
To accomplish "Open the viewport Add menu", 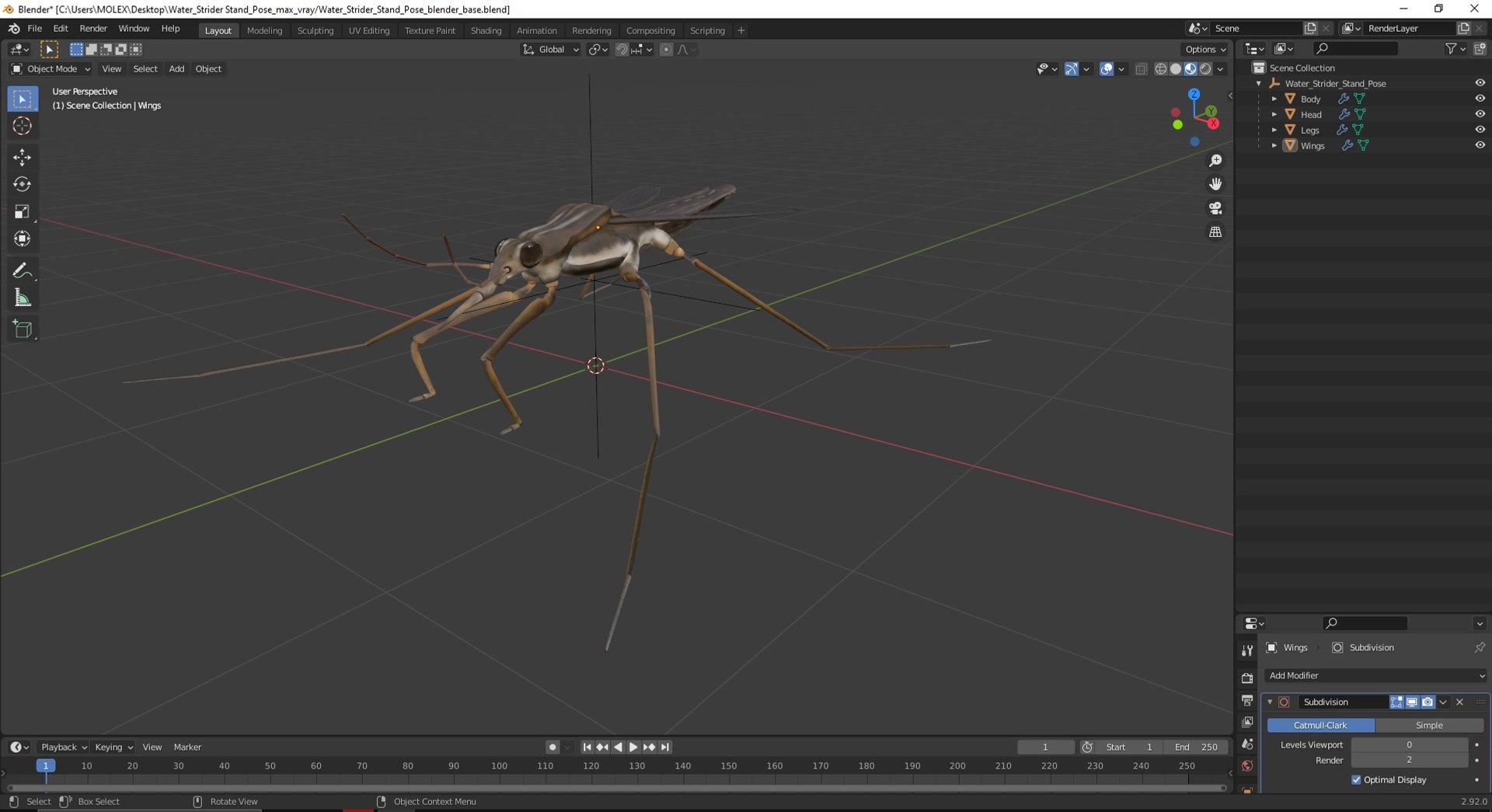I will [x=176, y=69].
